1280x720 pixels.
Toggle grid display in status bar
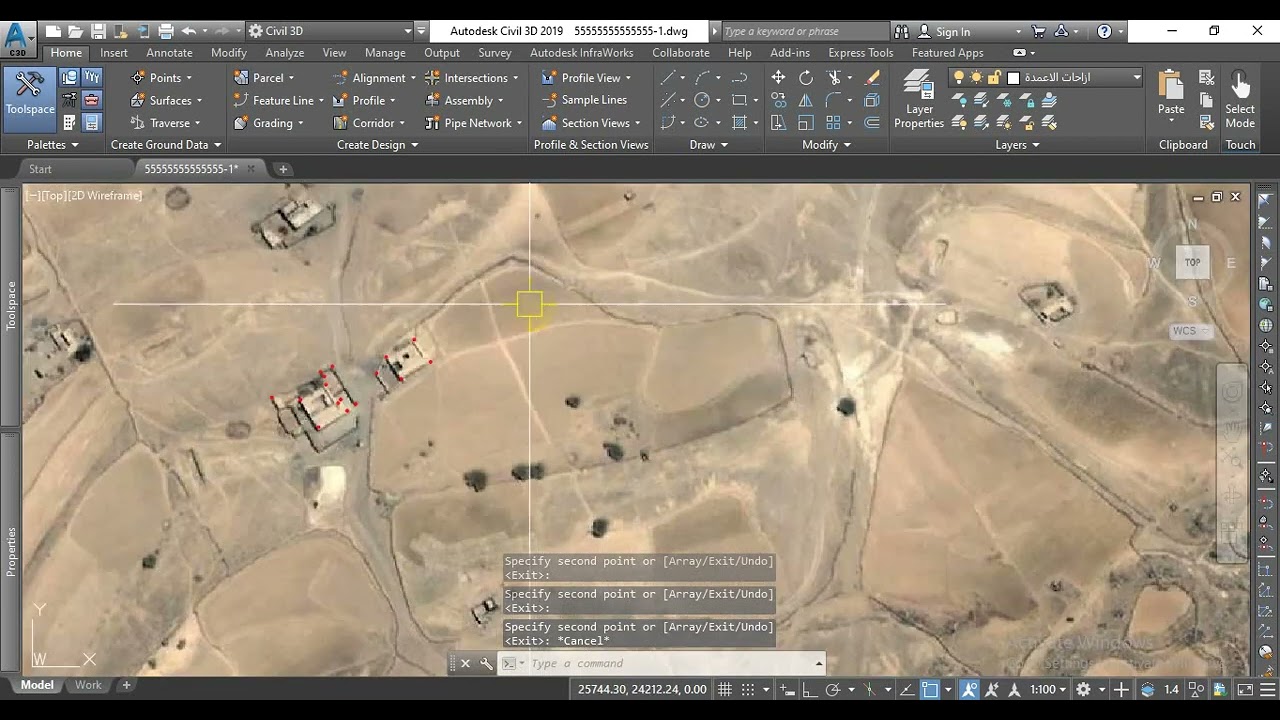[x=725, y=689]
